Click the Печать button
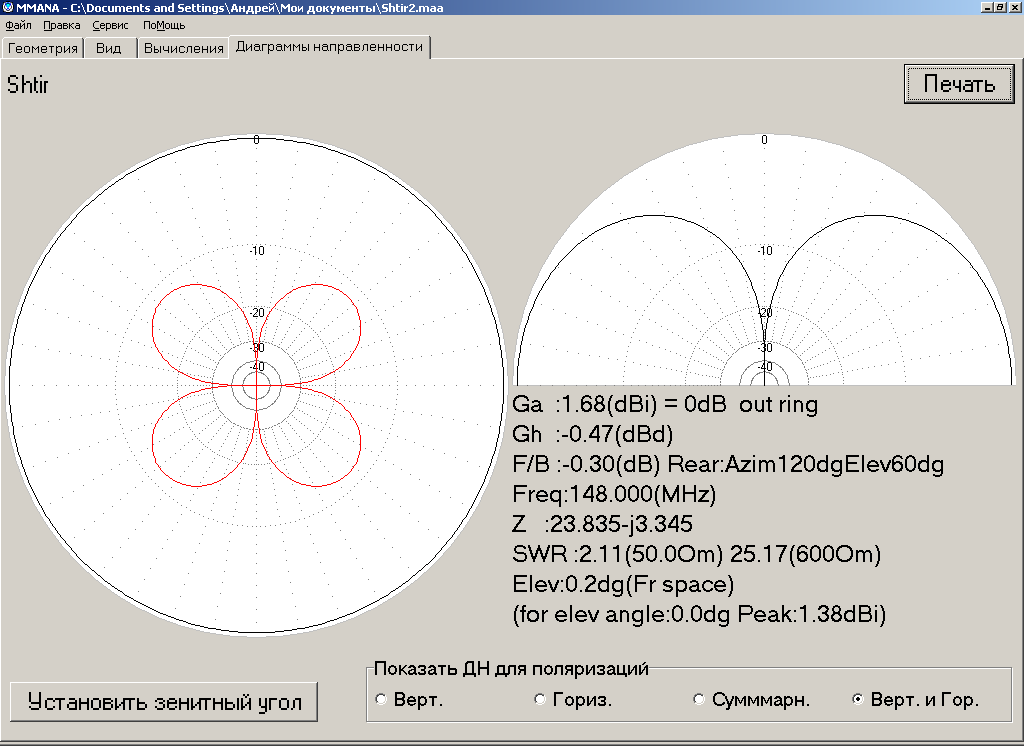The width and height of the screenshot is (1024, 746). click(959, 84)
